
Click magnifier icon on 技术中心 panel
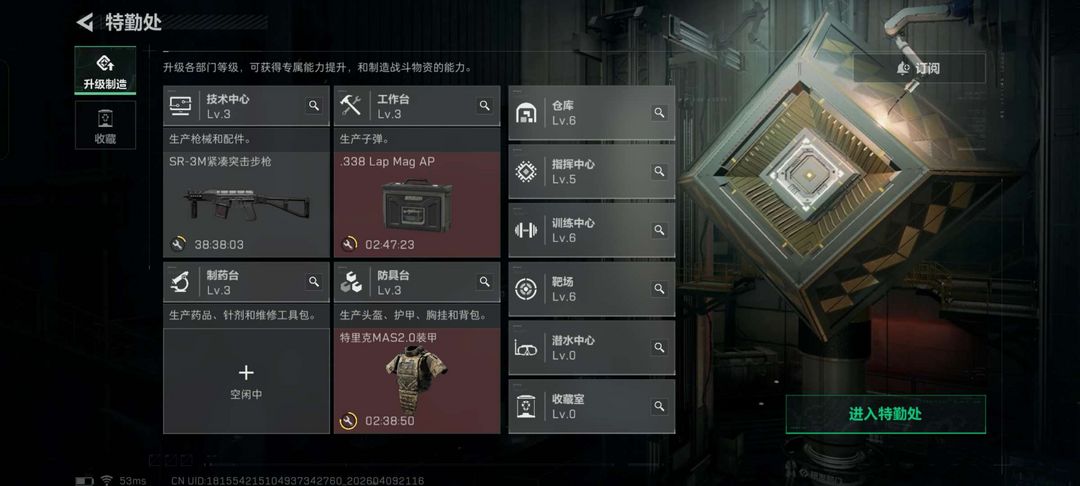(313, 105)
